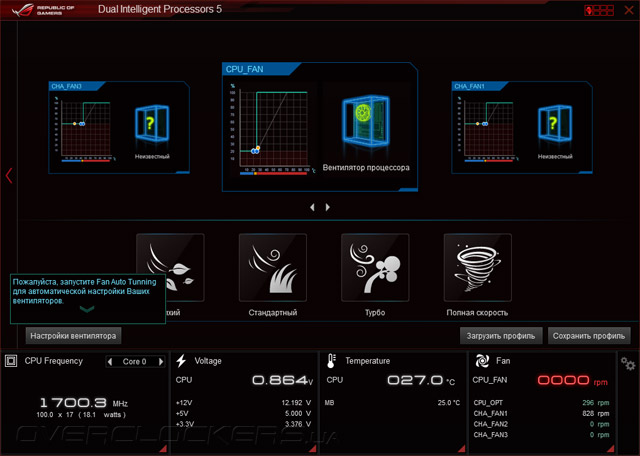
Task: Click the CPU_FAN 0000 rpm readout
Action: click(572, 380)
